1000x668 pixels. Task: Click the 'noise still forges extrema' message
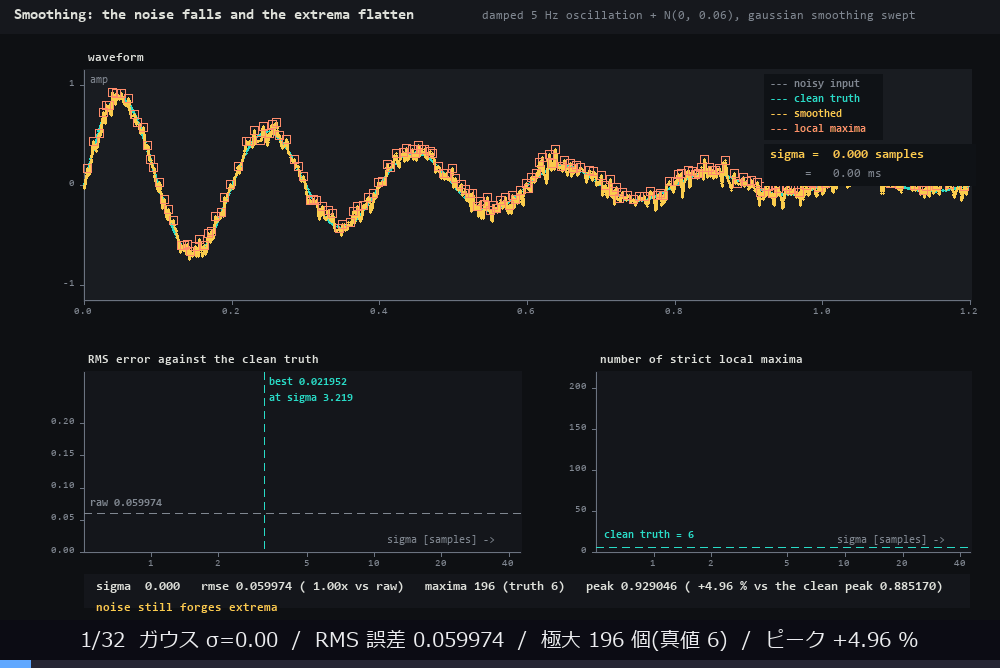(x=186, y=607)
